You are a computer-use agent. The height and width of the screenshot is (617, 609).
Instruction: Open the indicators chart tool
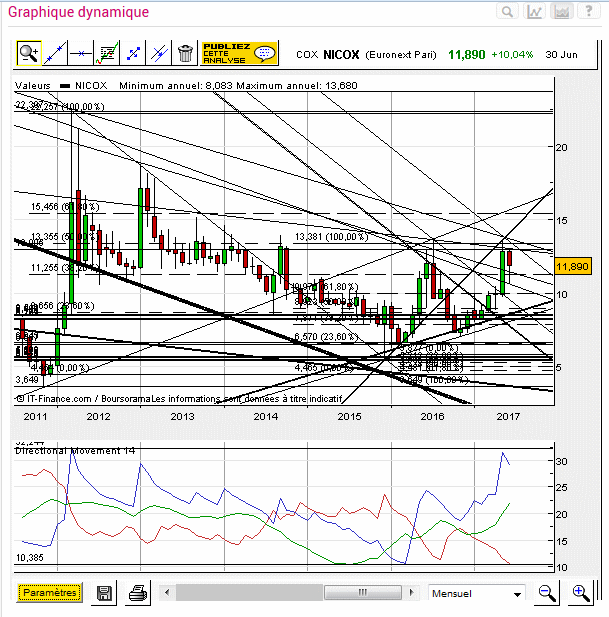107,53
